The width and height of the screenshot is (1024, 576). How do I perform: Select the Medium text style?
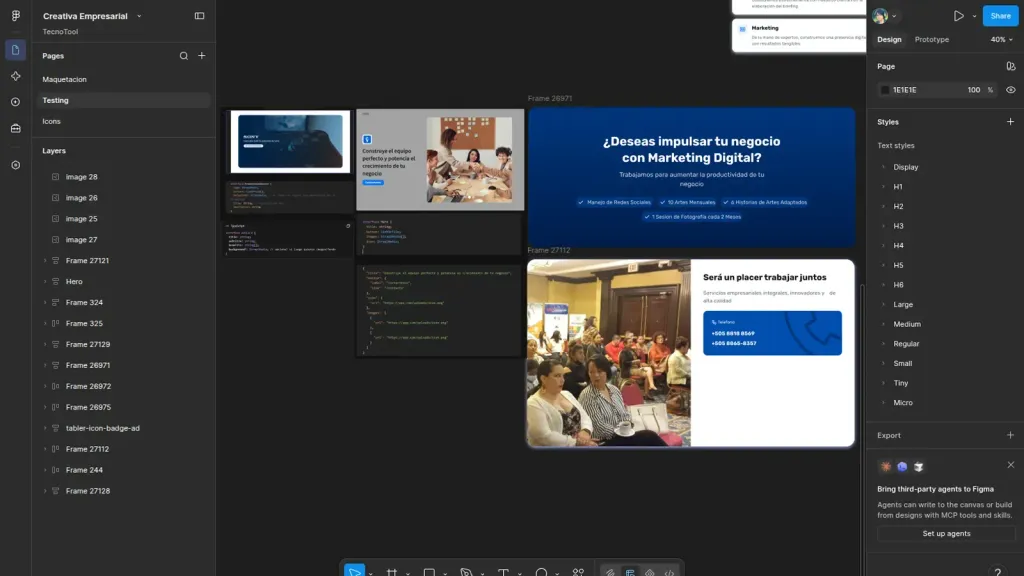pyautogui.click(x=906, y=325)
